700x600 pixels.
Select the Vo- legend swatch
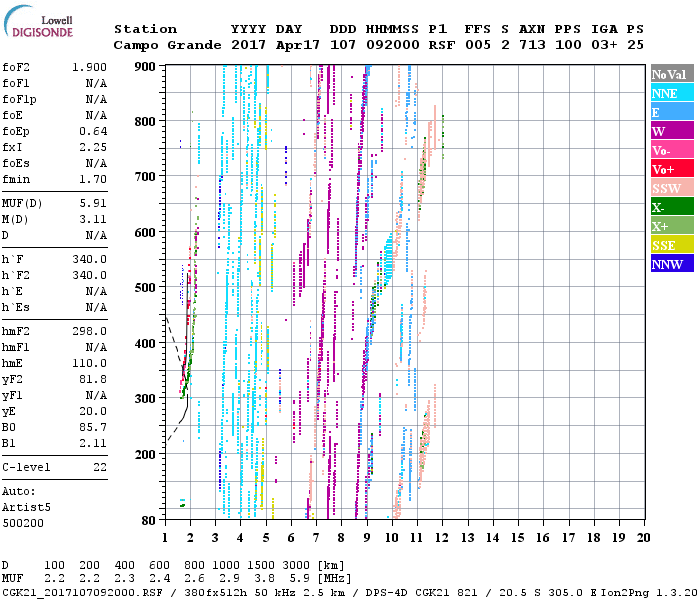672,150
